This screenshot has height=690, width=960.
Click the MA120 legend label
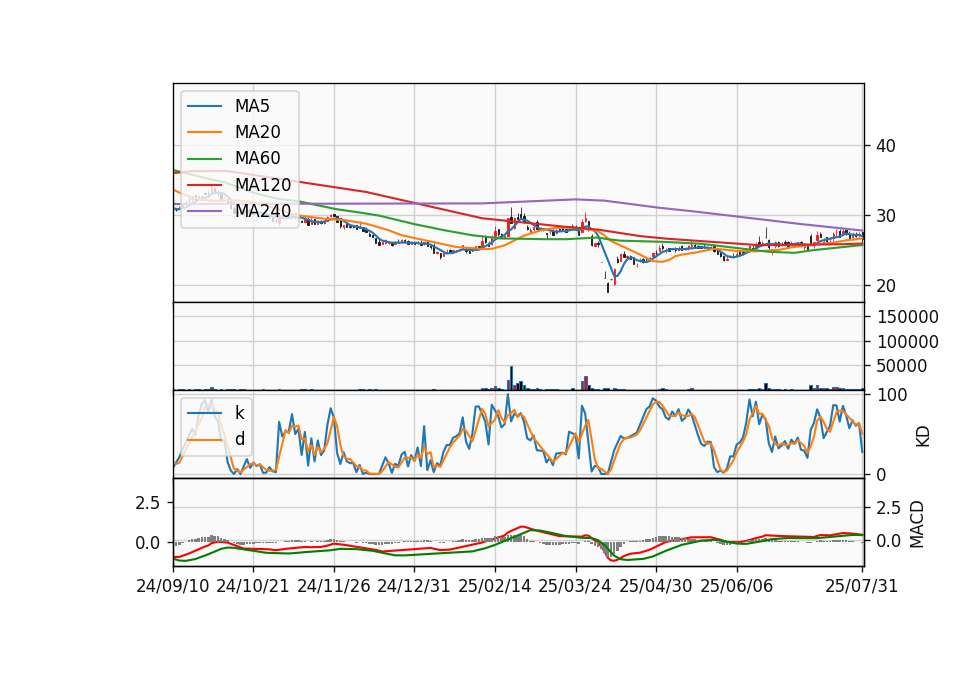263,184
